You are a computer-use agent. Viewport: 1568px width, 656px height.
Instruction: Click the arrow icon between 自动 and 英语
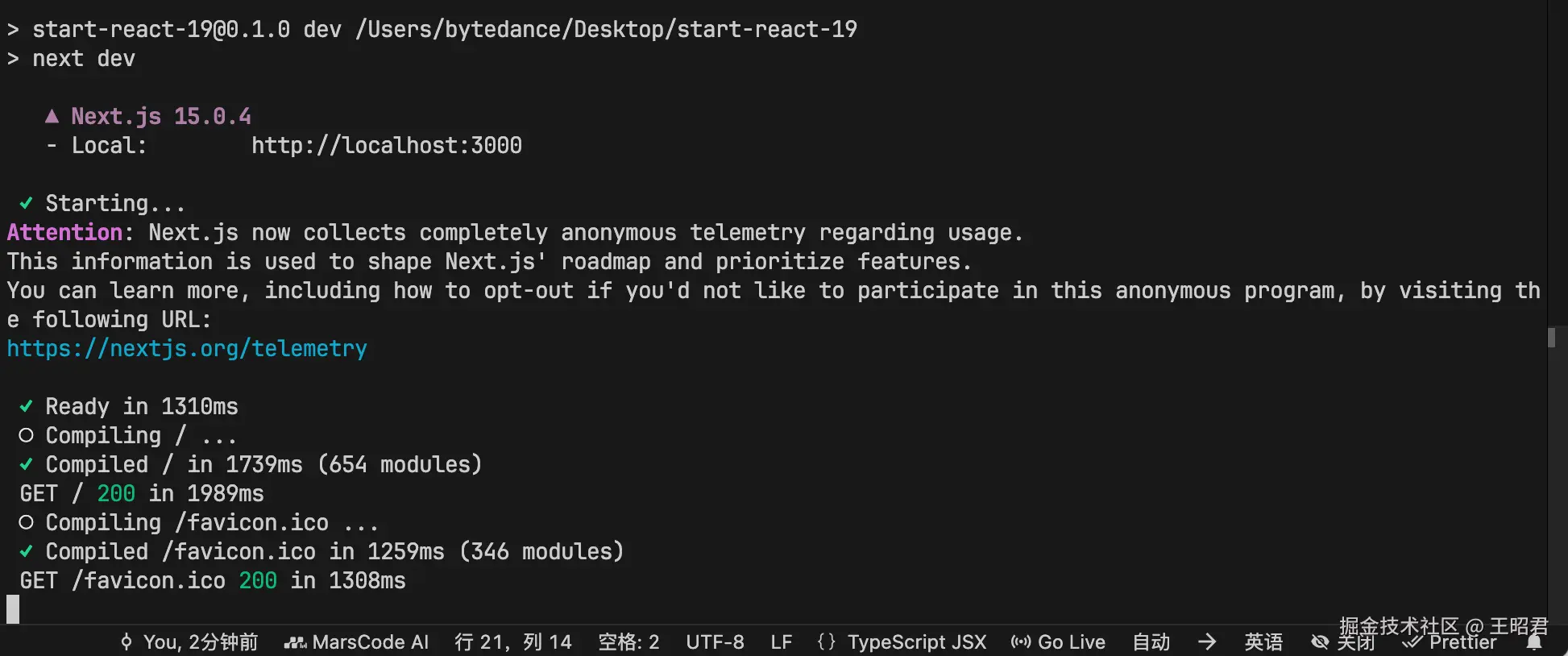tap(1207, 642)
